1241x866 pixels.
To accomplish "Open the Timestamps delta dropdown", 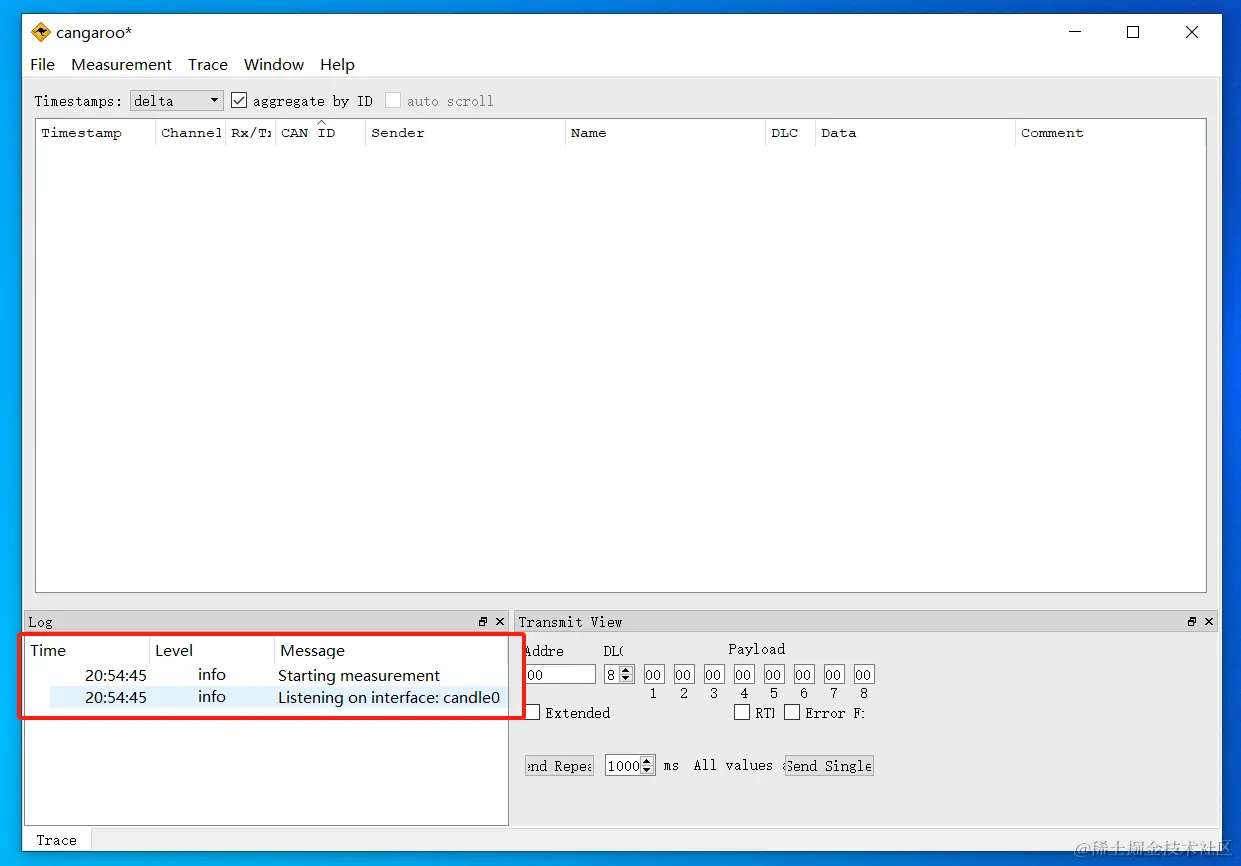I will pyautogui.click(x=177, y=100).
